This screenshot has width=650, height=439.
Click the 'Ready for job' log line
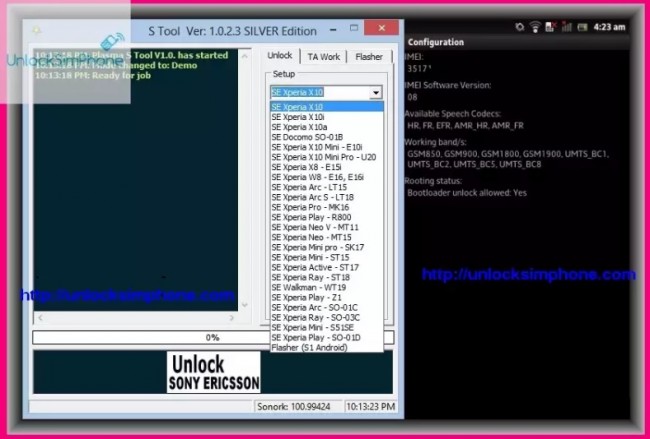(92, 75)
